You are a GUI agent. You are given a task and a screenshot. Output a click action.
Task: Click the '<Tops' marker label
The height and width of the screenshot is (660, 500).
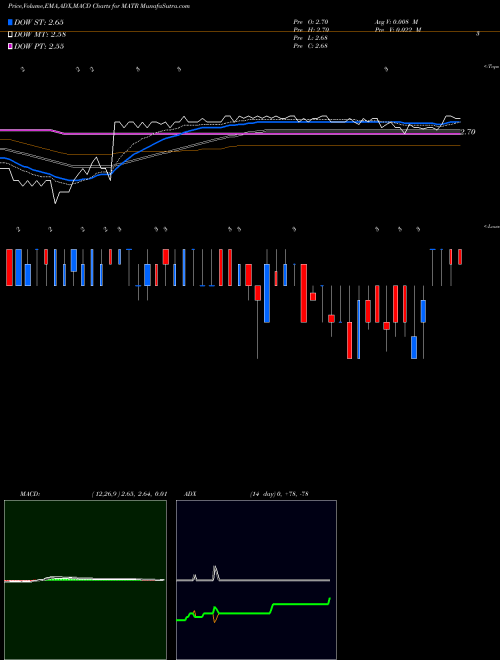tap(492, 67)
